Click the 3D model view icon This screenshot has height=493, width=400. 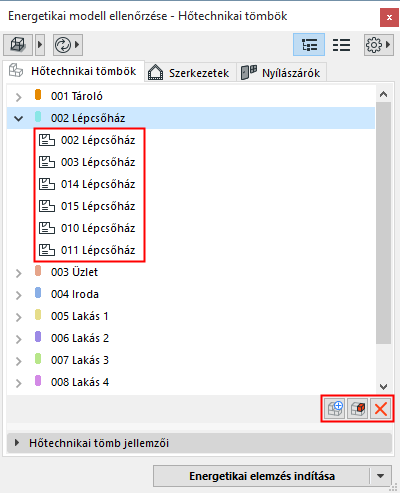pos(18,45)
